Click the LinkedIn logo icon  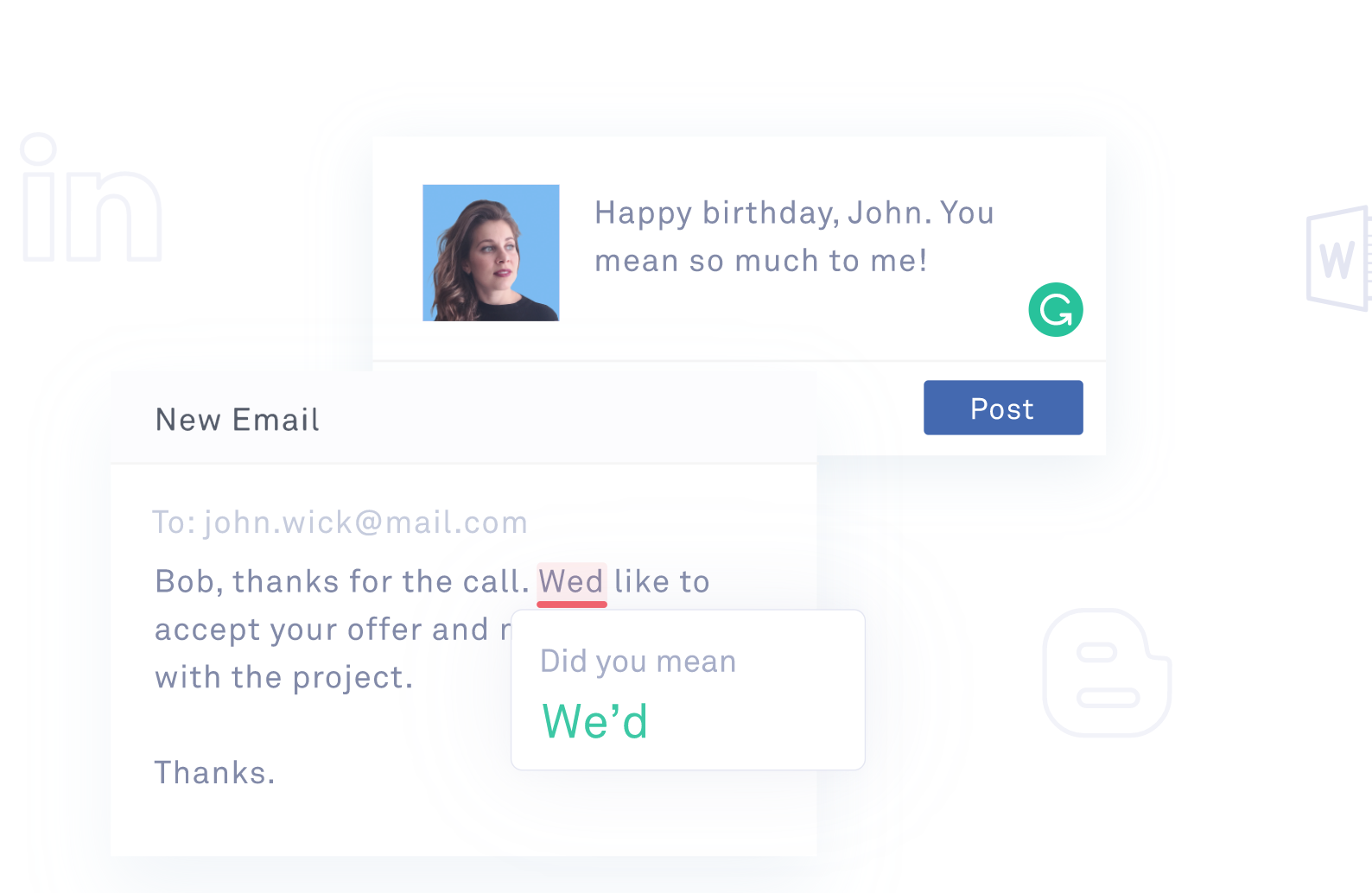pos(91,199)
